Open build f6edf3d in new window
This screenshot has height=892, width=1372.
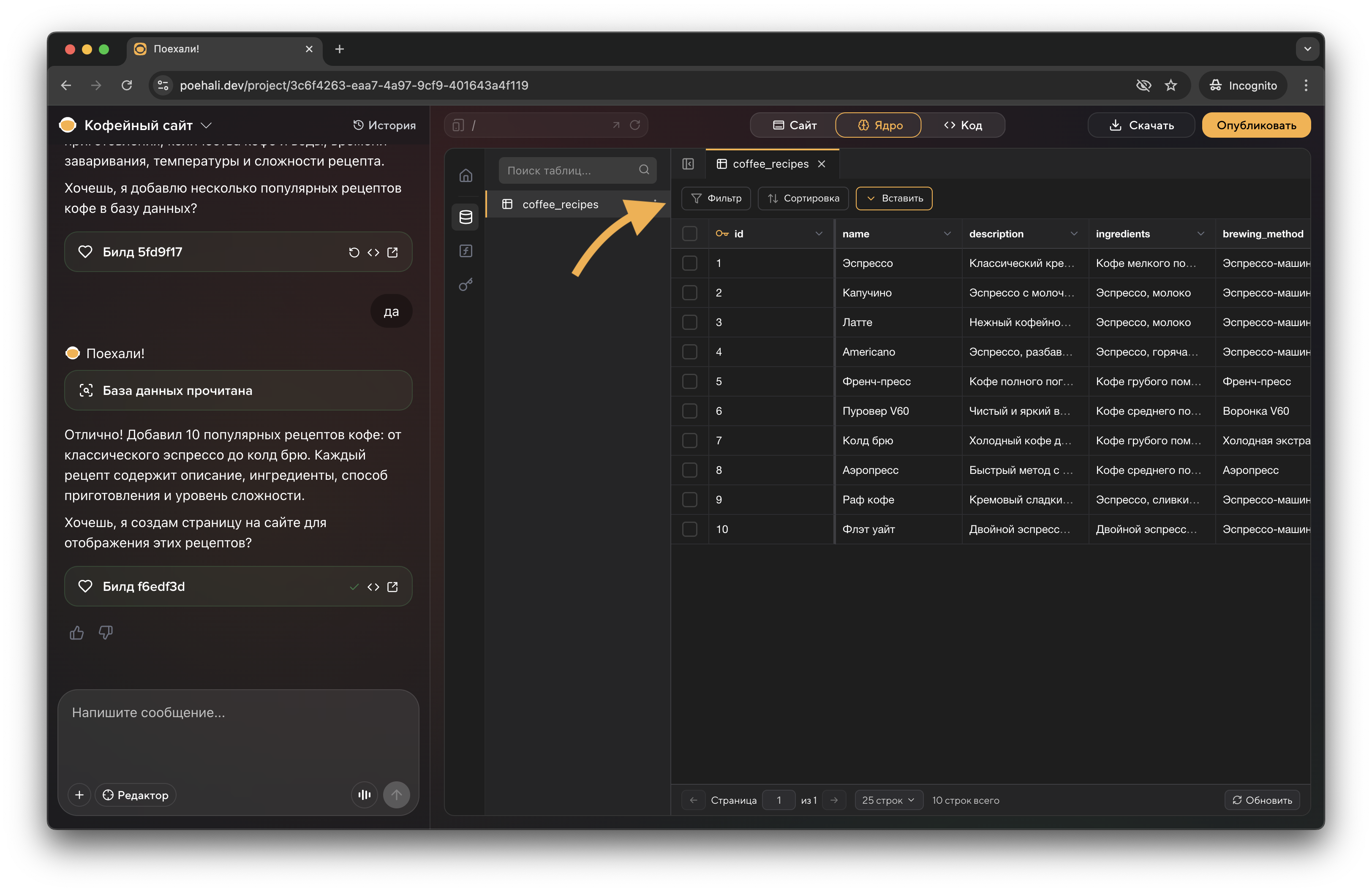coord(392,587)
